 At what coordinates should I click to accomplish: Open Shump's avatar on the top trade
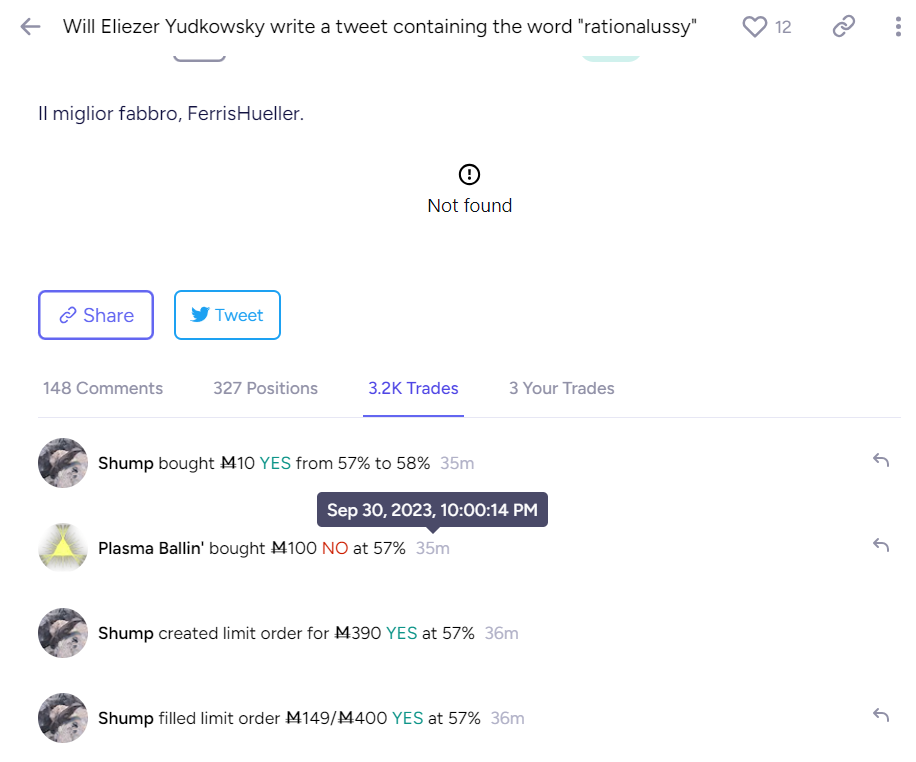pyautogui.click(x=63, y=463)
